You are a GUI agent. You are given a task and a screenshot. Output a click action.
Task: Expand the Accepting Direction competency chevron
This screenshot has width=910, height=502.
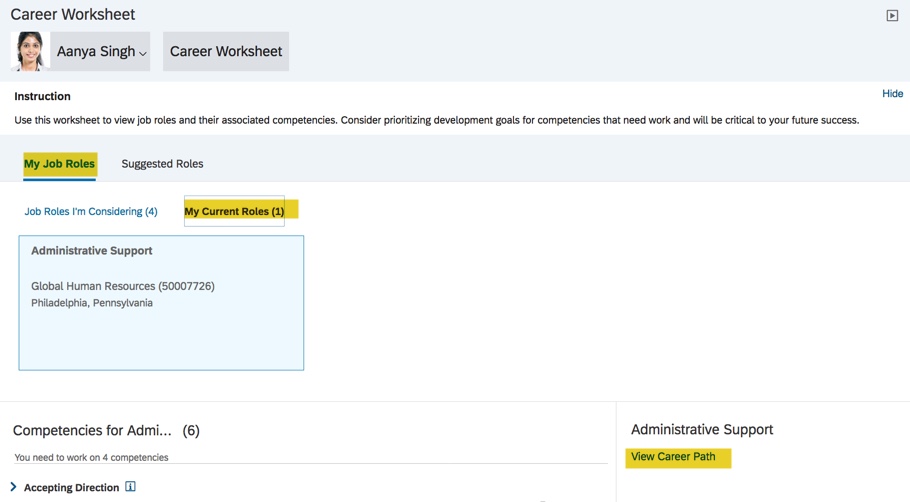(x=13, y=487)
